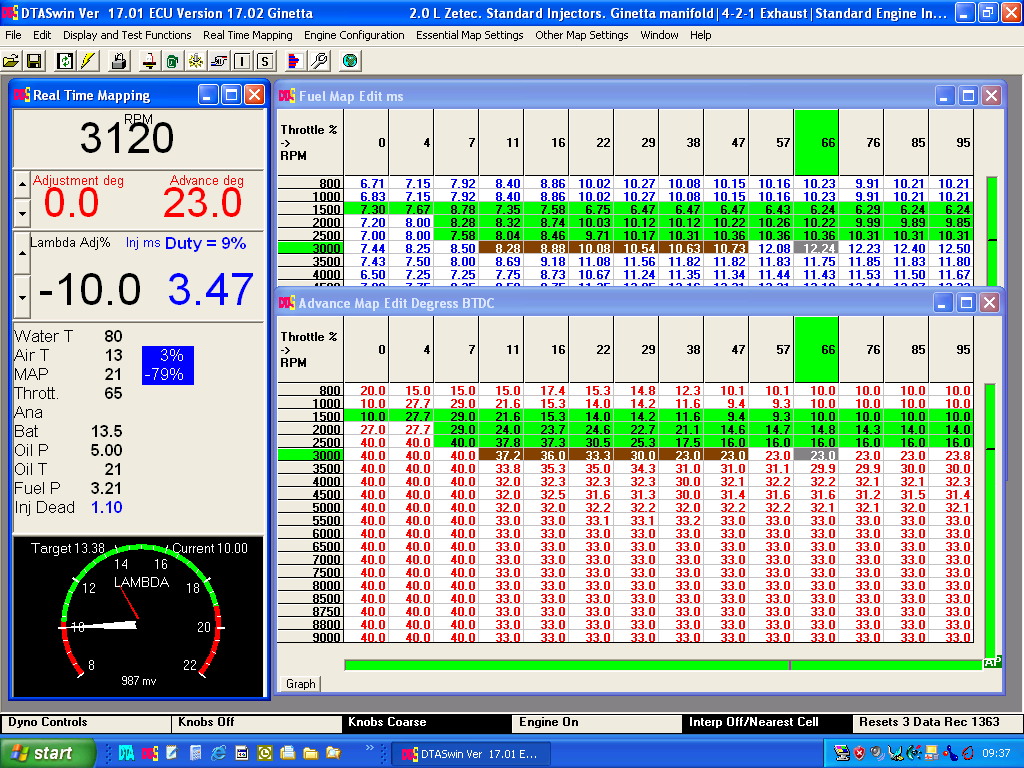Click the toolbar button labeled I
Screen dimensions: 1024x768
click(x=242, y=61)
